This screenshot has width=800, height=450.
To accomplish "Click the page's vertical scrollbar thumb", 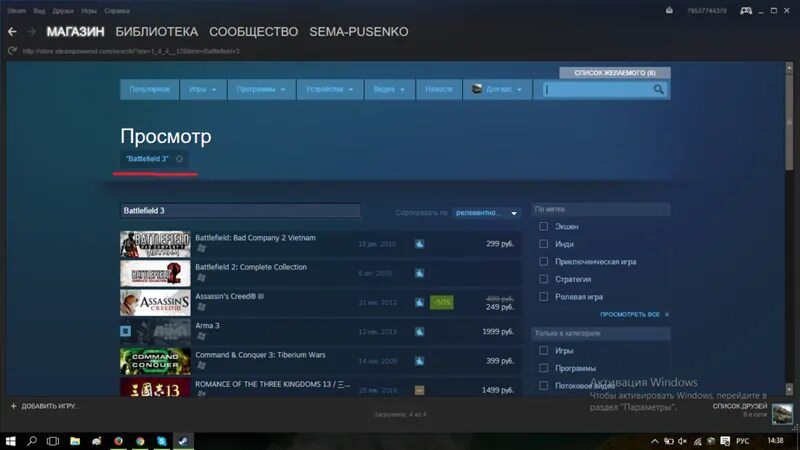I will (789, 120).
